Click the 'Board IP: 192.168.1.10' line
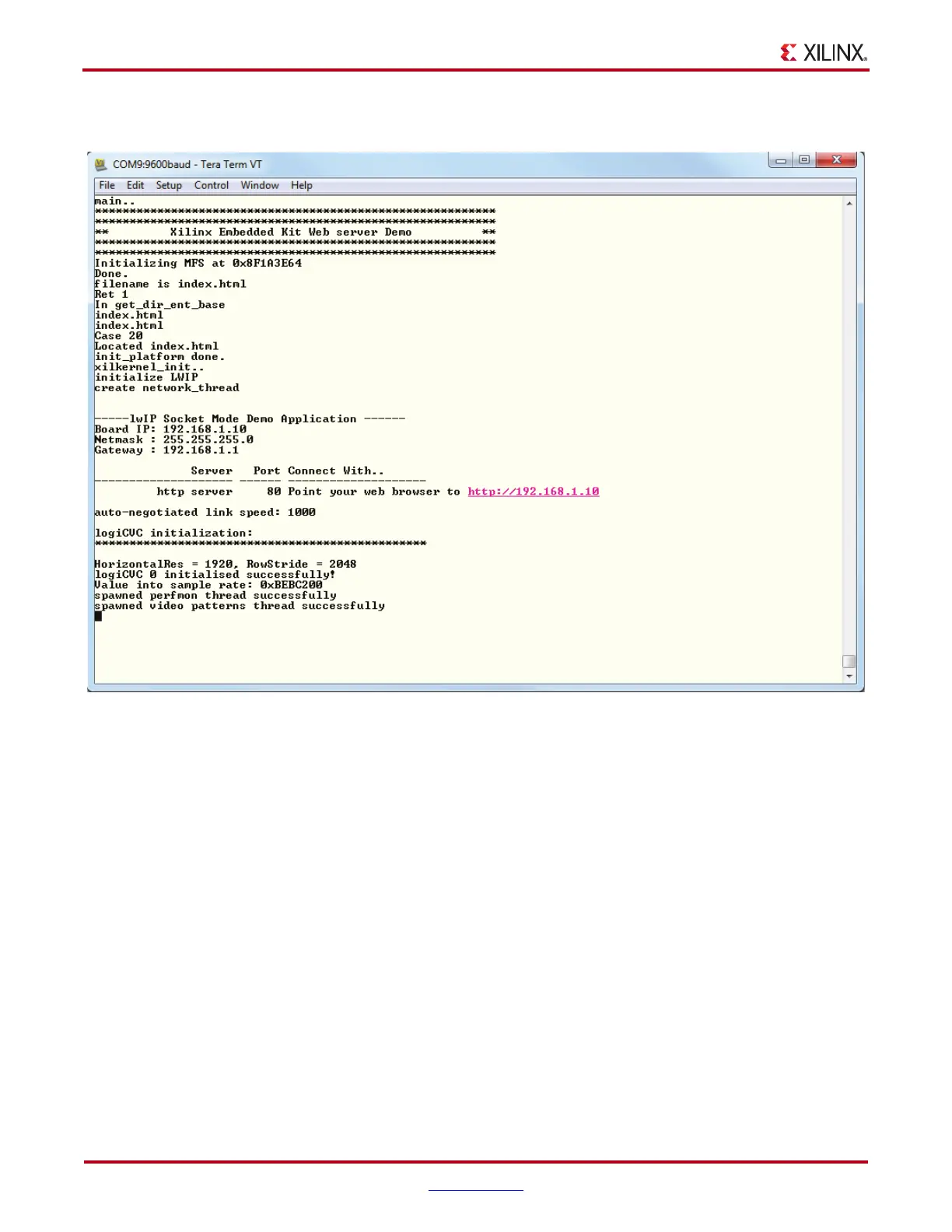The width and height of the screenshot is (952, 1232). point(170,429)
